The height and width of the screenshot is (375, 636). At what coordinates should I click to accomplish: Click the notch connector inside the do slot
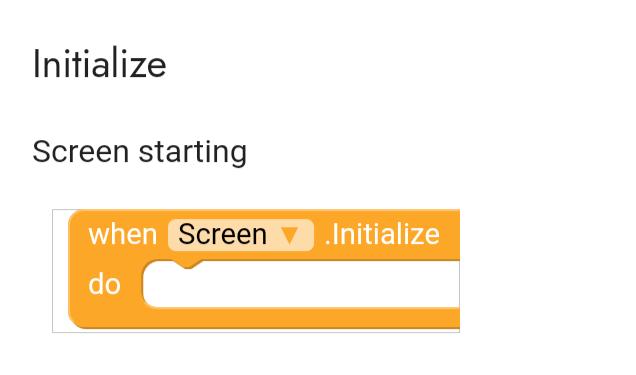point(187,264)
